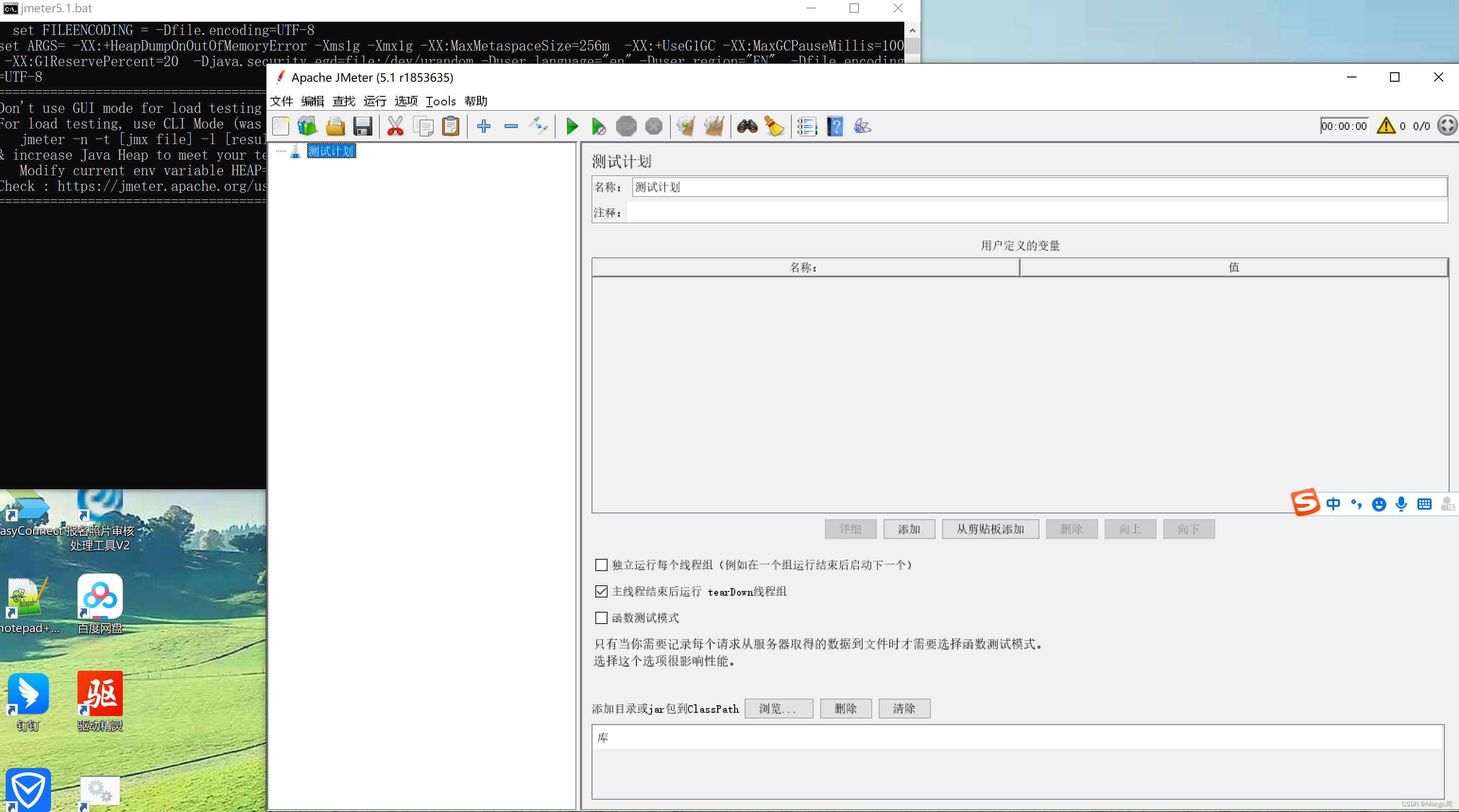Screen dimensions: 1459x812
Task: Start the test with green play icon
Action: 572,126
